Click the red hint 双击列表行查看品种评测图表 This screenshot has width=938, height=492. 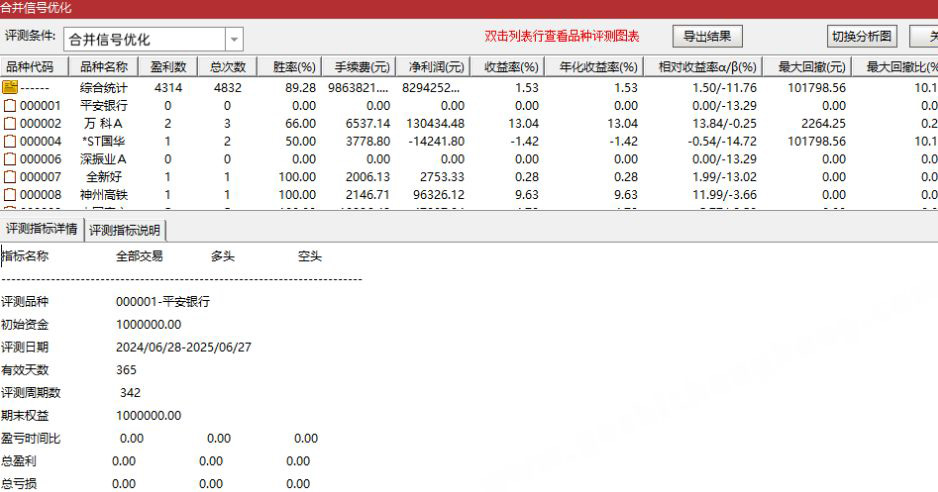[x=562, y=37]
